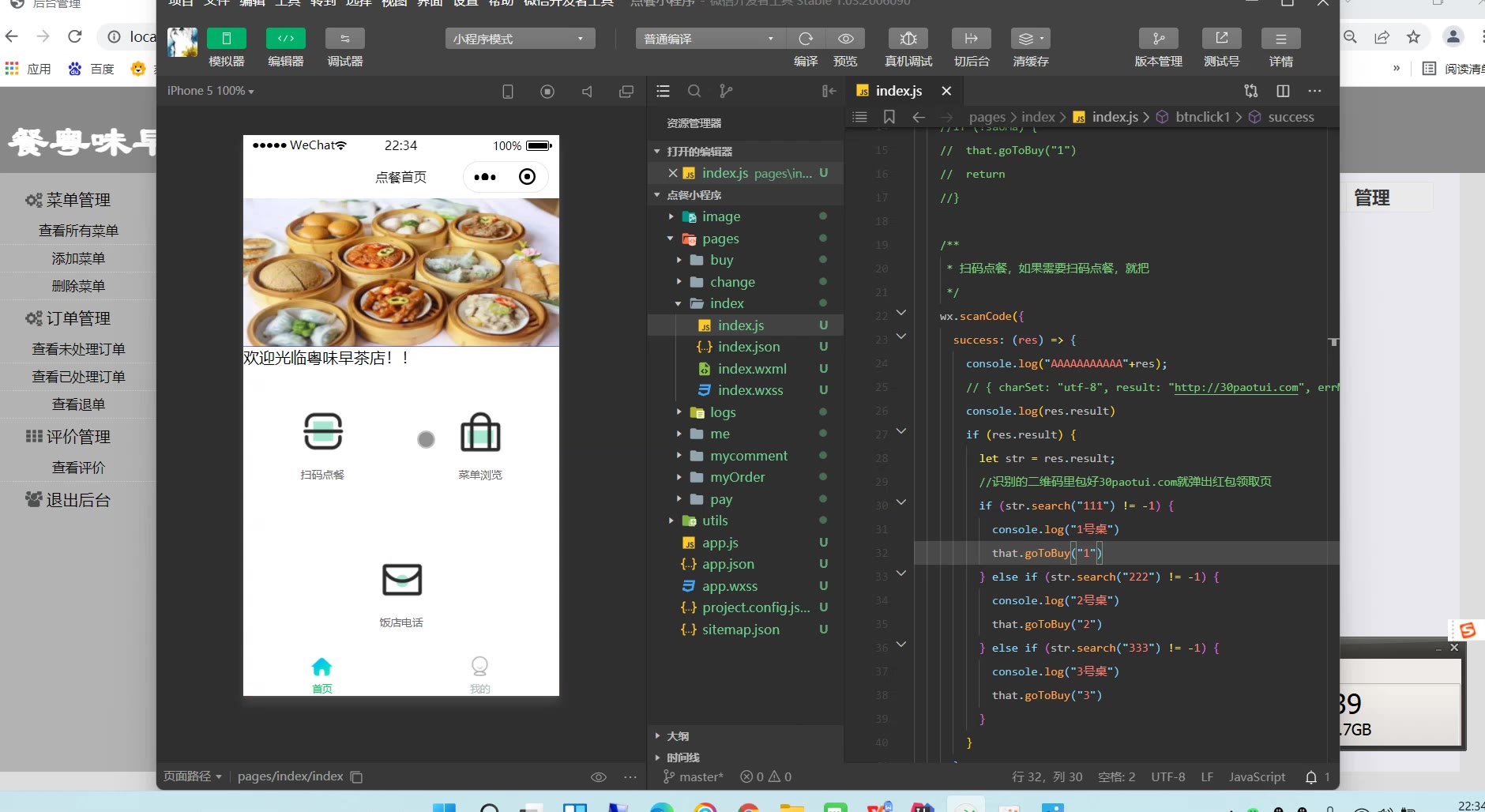Click 添加菜单 in the admin sidebar
Screen dimensions: 1485x812
point(78,258)
